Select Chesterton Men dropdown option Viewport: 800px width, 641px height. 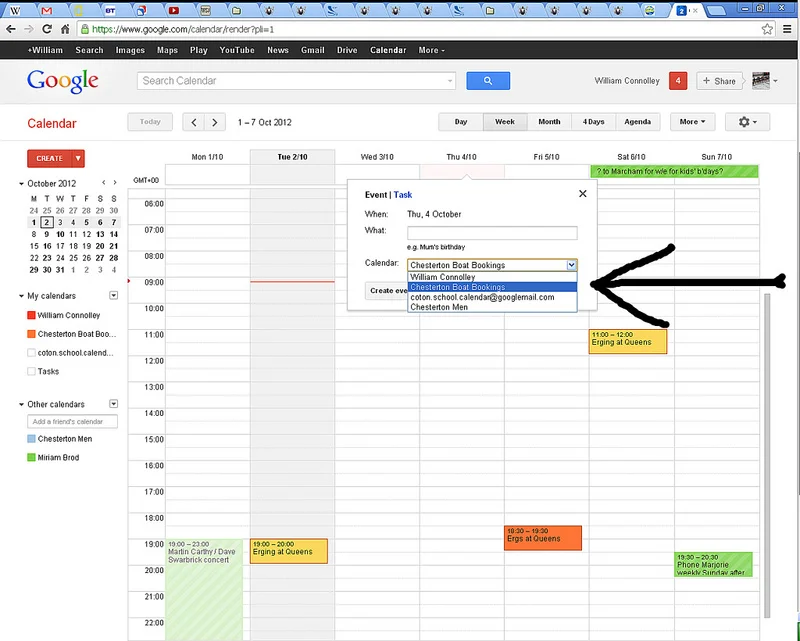click(x=492, y=307)
